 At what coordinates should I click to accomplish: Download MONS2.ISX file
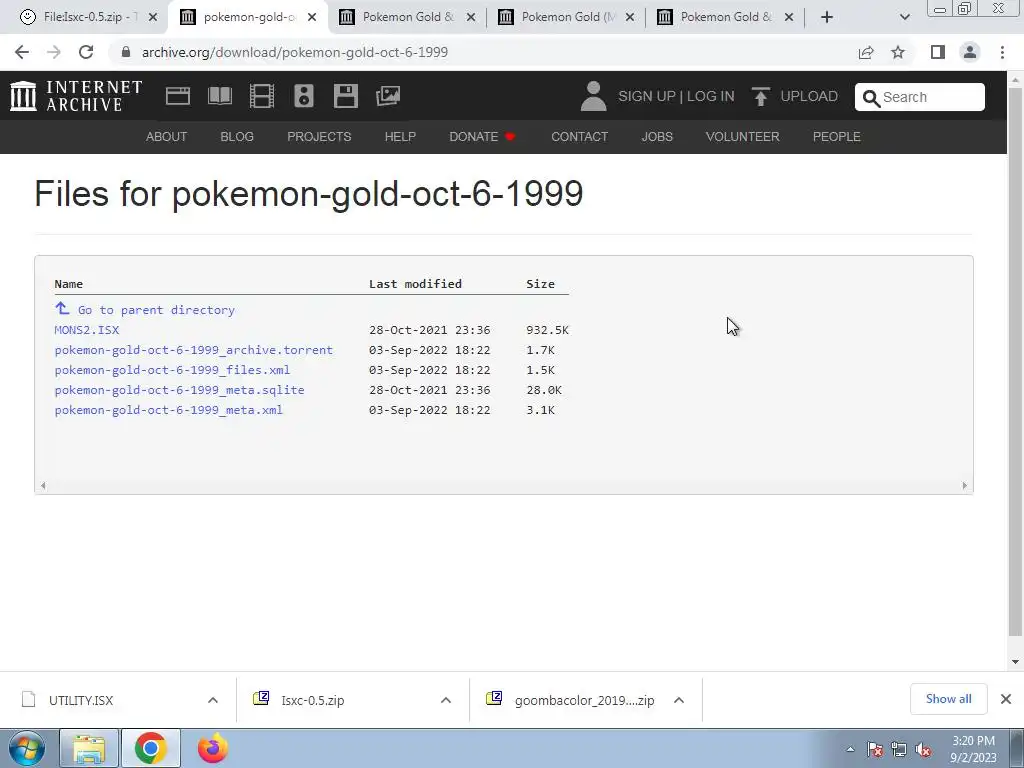coord(87,330)
